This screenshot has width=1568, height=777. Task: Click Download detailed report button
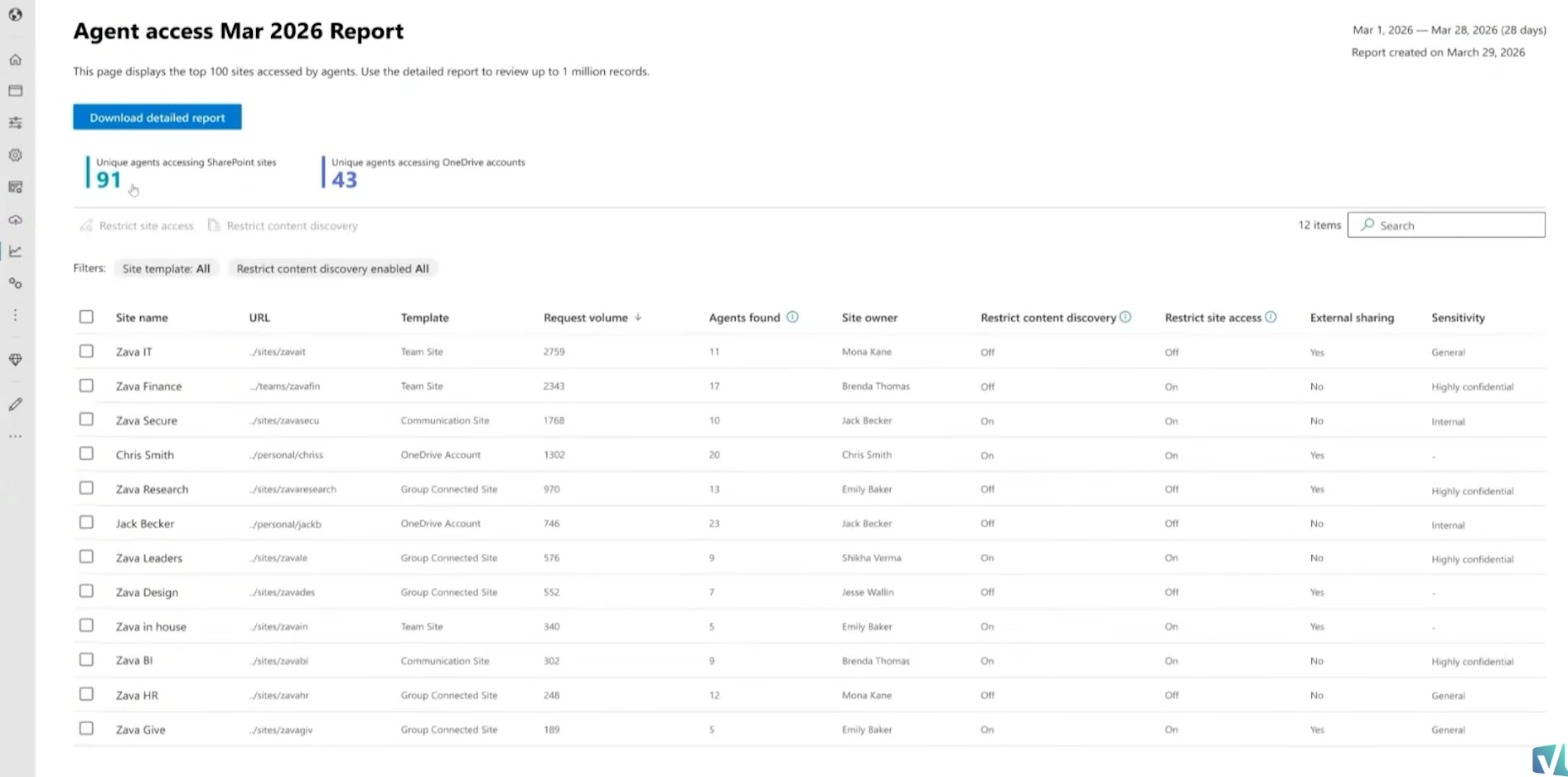point(157,117)
